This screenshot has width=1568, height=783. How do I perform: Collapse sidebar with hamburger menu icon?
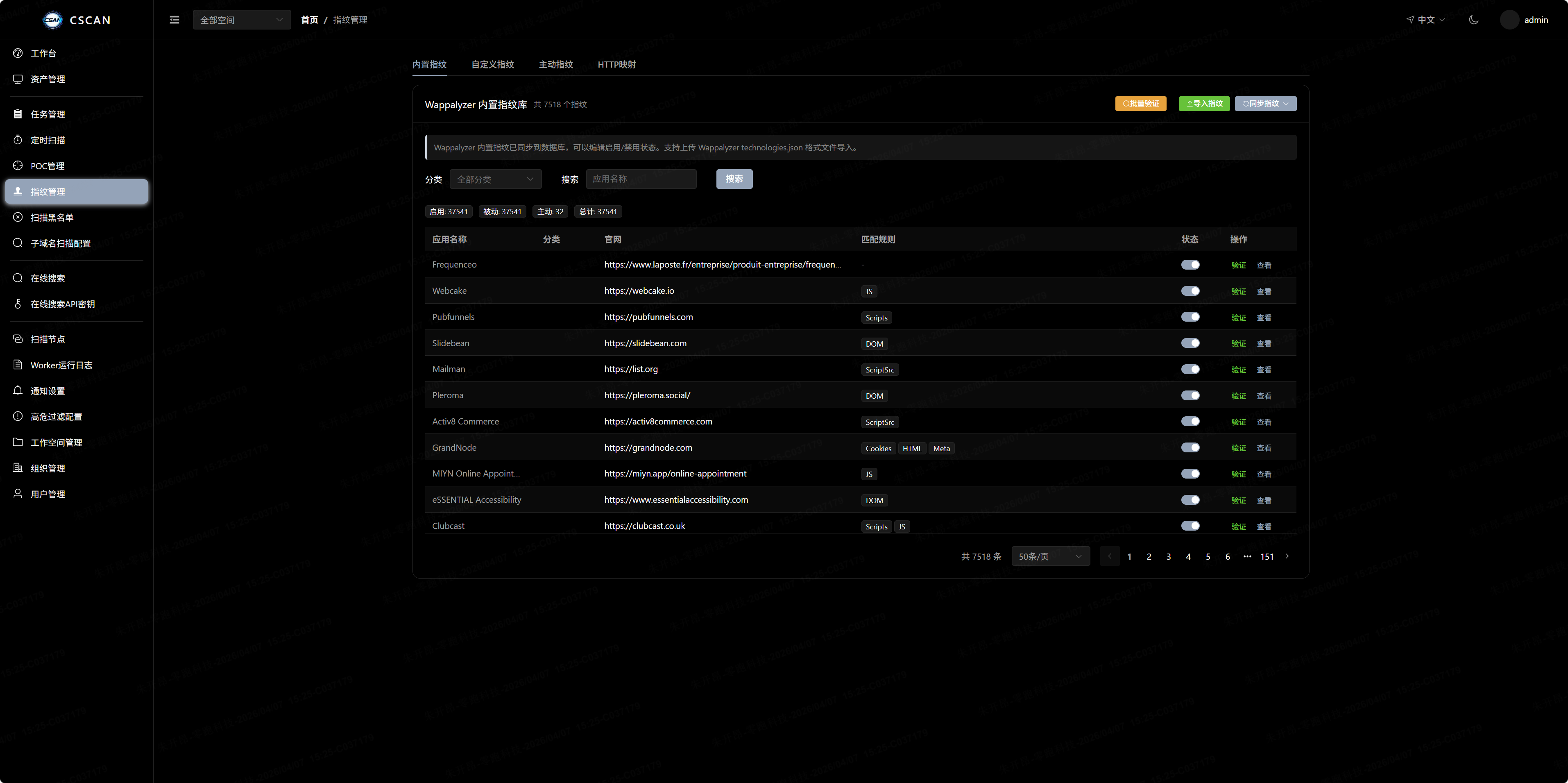click(174, 20)
